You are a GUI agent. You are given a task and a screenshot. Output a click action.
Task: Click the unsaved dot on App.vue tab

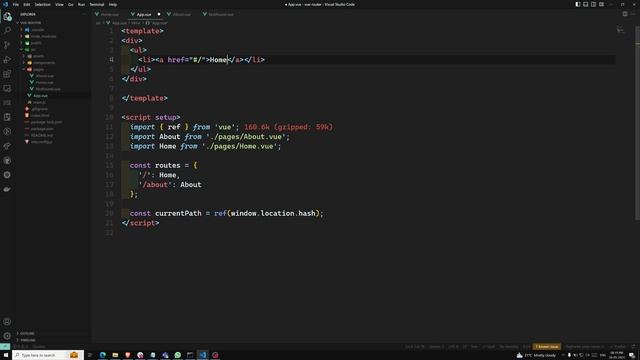click(159, 14)
